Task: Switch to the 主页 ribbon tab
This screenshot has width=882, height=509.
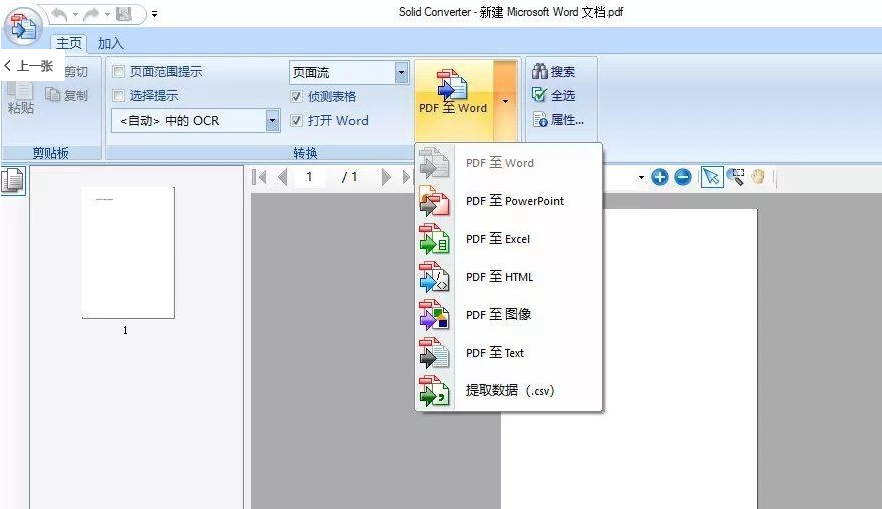Action: tap(69, 43)
